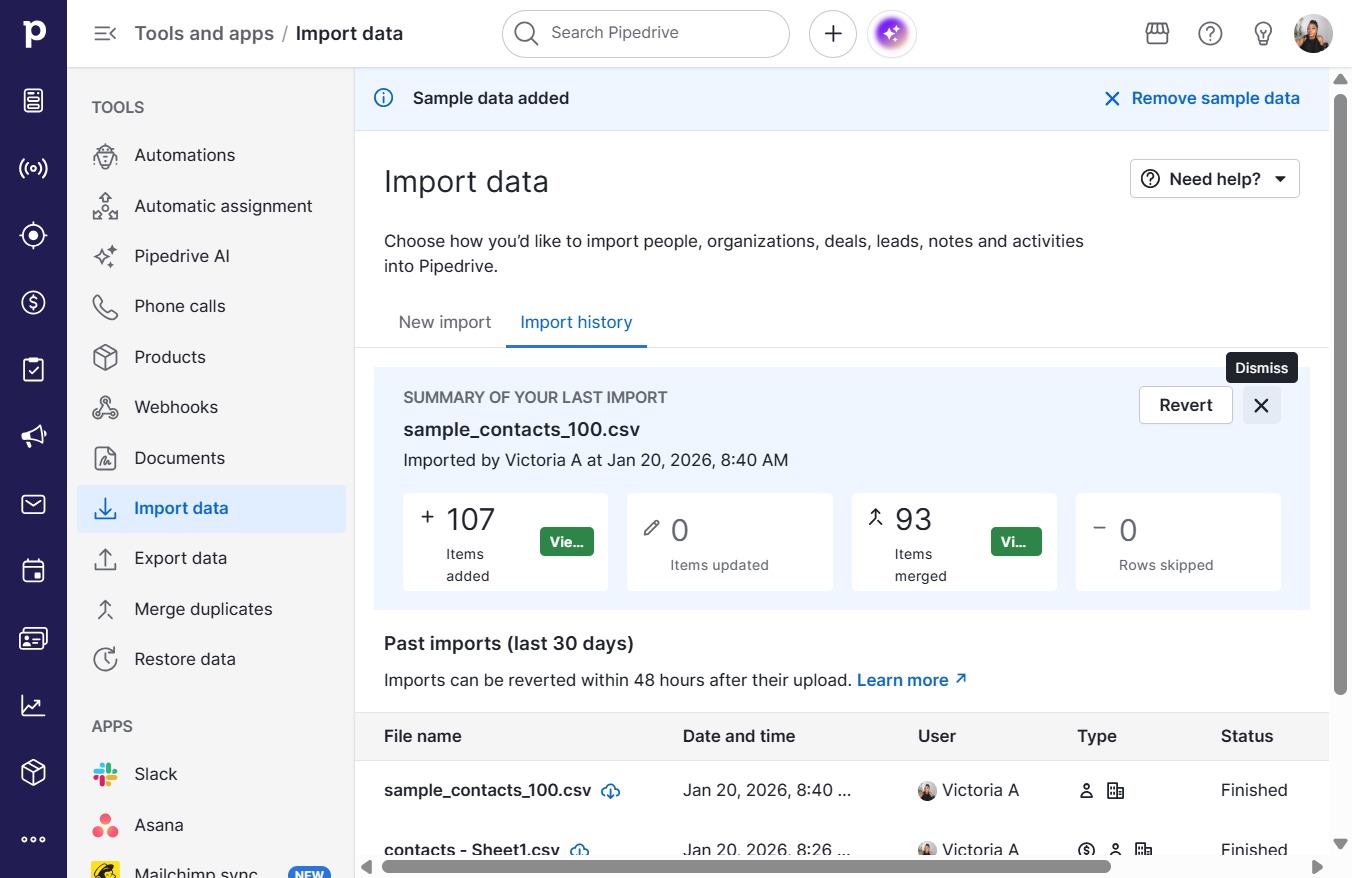Select Import data in the Tools list

[x=211, y=508]
